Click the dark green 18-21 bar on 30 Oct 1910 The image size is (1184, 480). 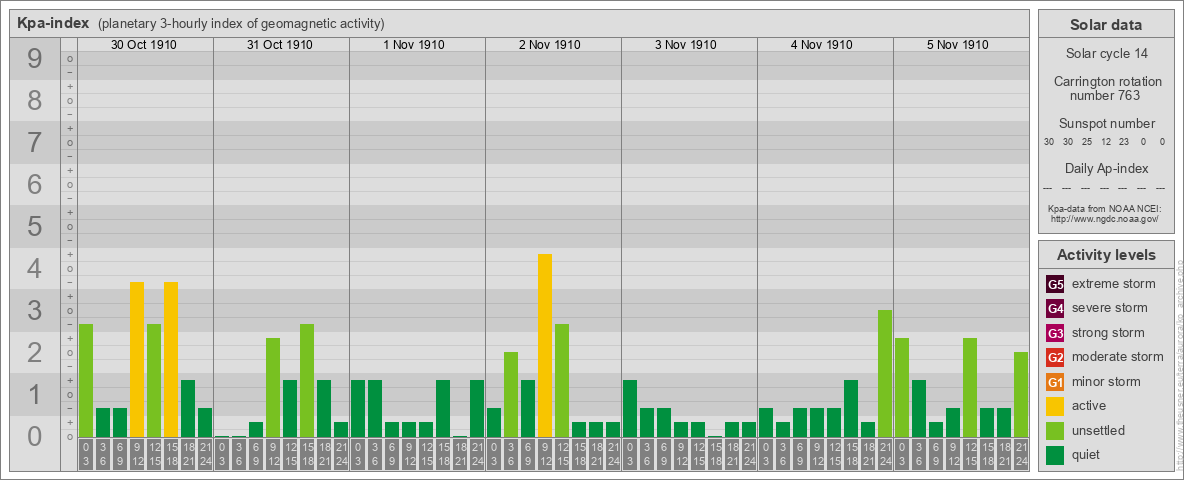tap(188, 408)
